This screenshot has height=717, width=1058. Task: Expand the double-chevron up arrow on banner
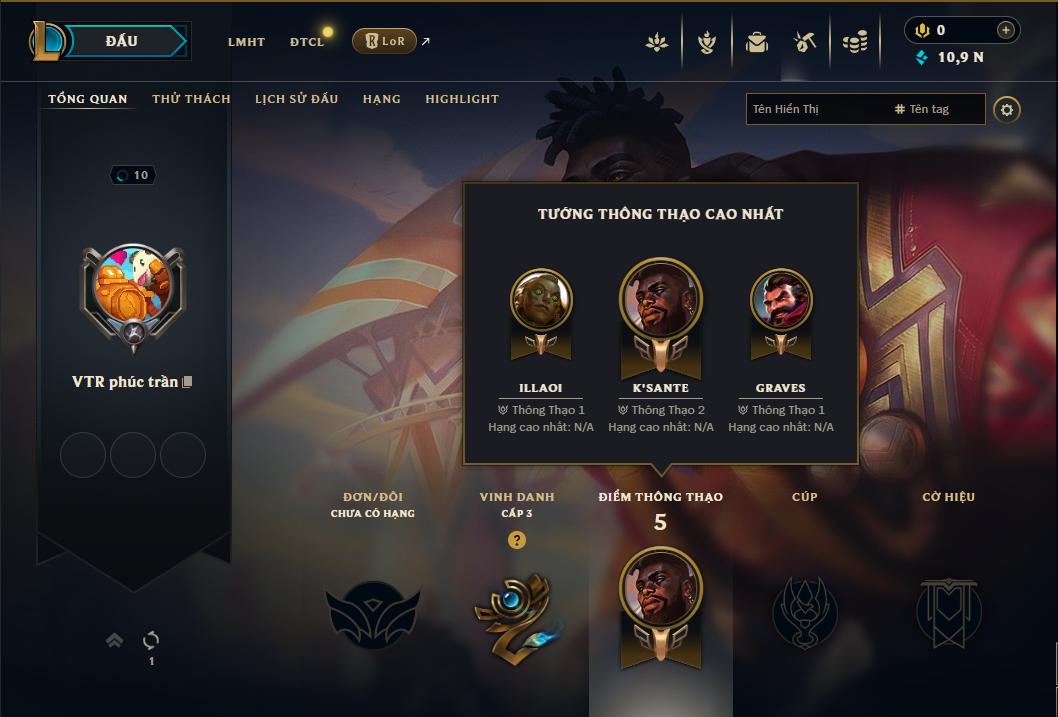point(115,640)
